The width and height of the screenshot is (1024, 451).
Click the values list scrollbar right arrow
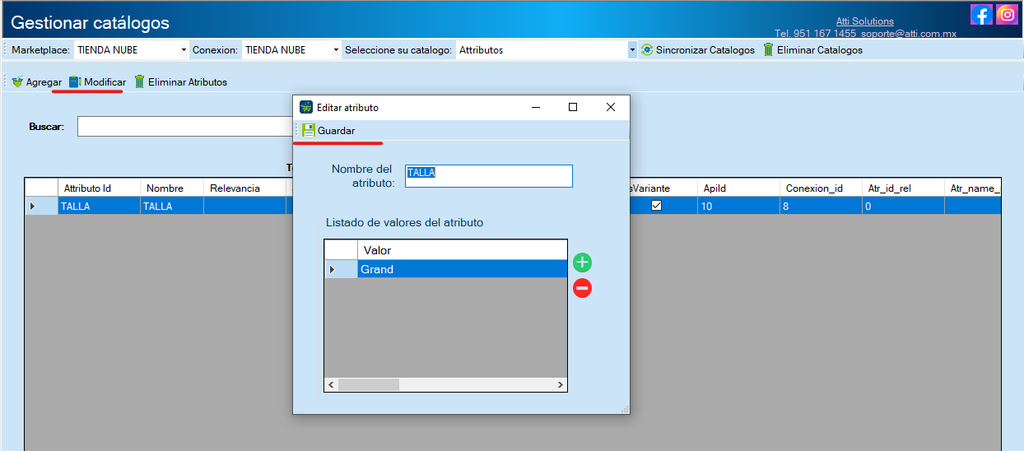tap(560, 385)
